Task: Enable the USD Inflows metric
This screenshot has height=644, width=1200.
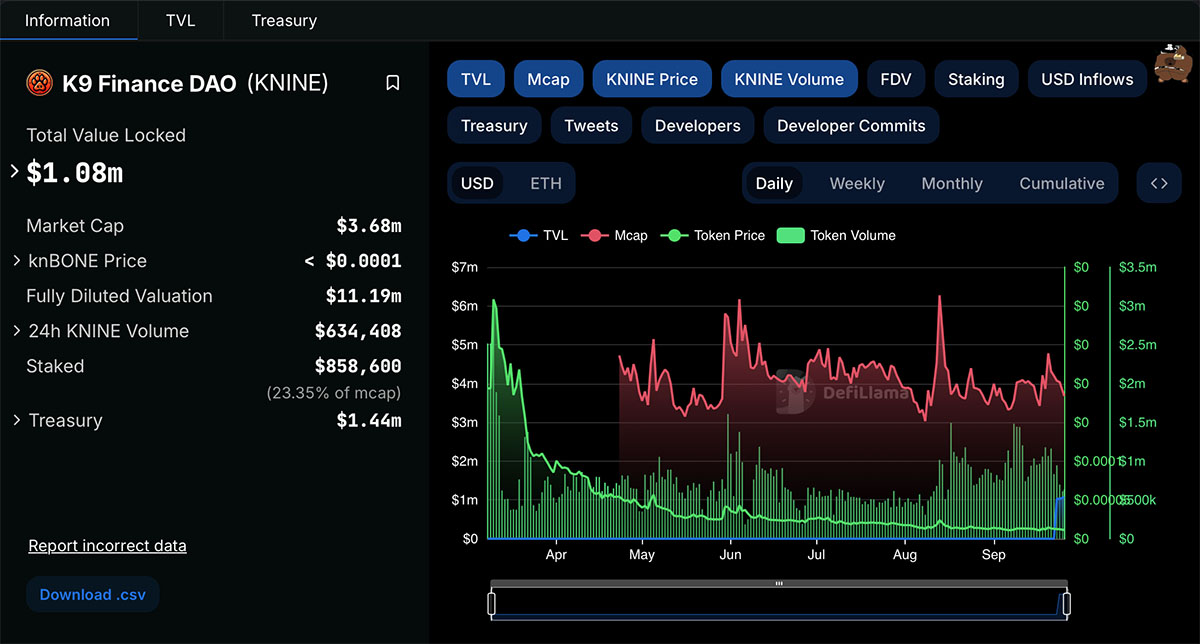Action: [1087, 79]
